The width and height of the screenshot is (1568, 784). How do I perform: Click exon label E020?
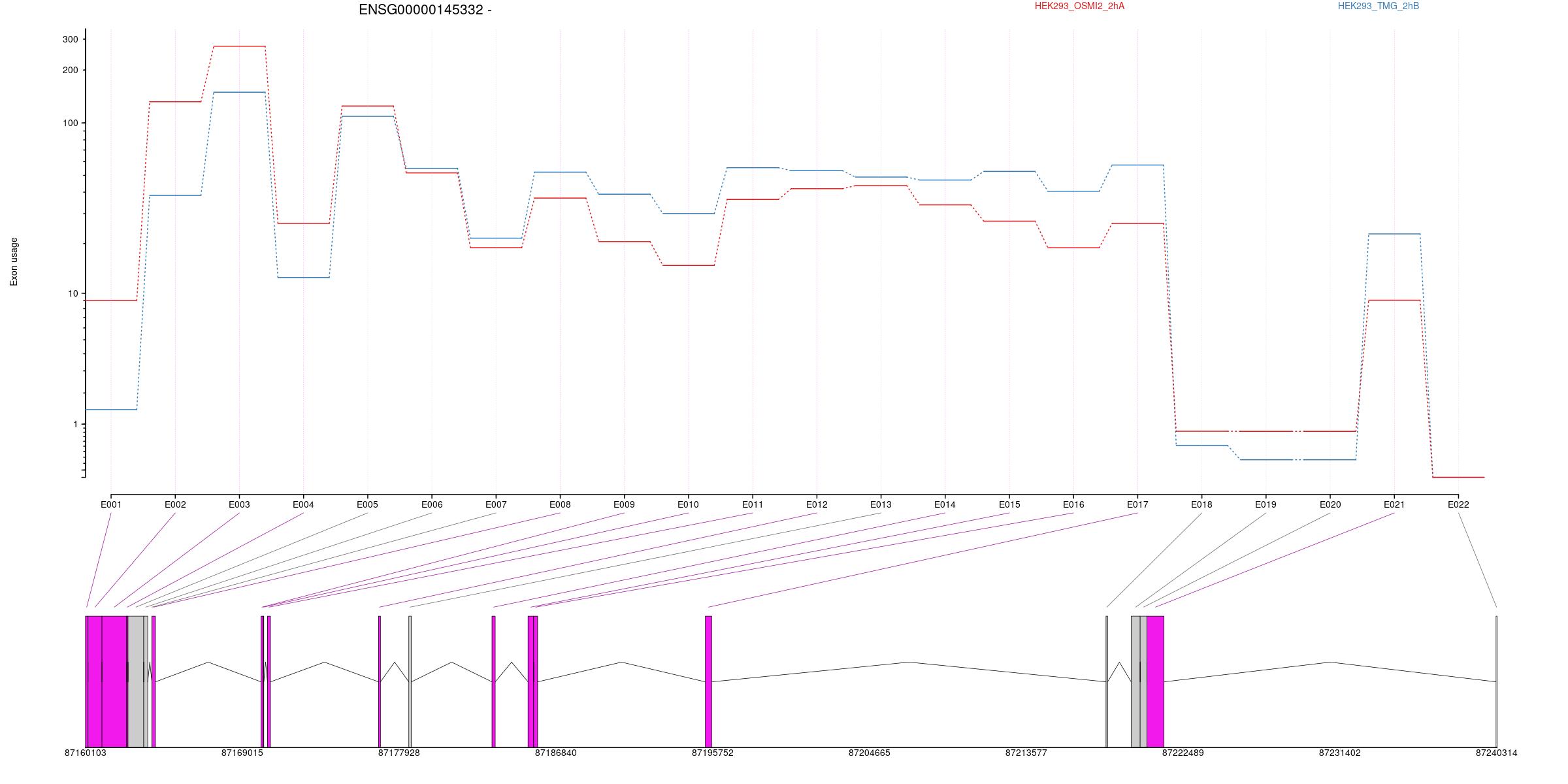(1330, 504)
